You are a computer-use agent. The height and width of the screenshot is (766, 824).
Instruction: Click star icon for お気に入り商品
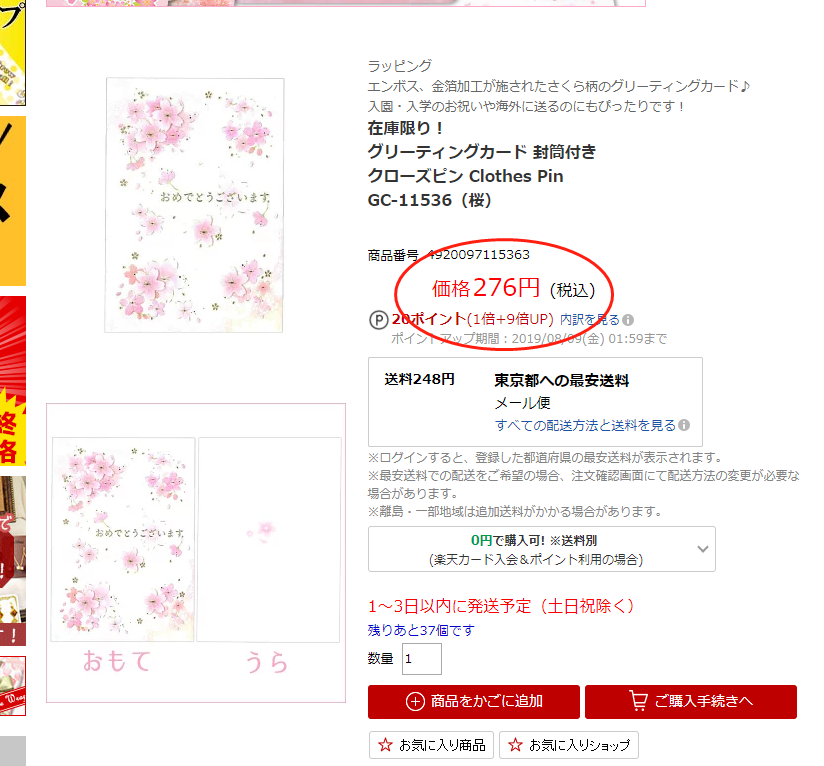(x=385, y=745)
